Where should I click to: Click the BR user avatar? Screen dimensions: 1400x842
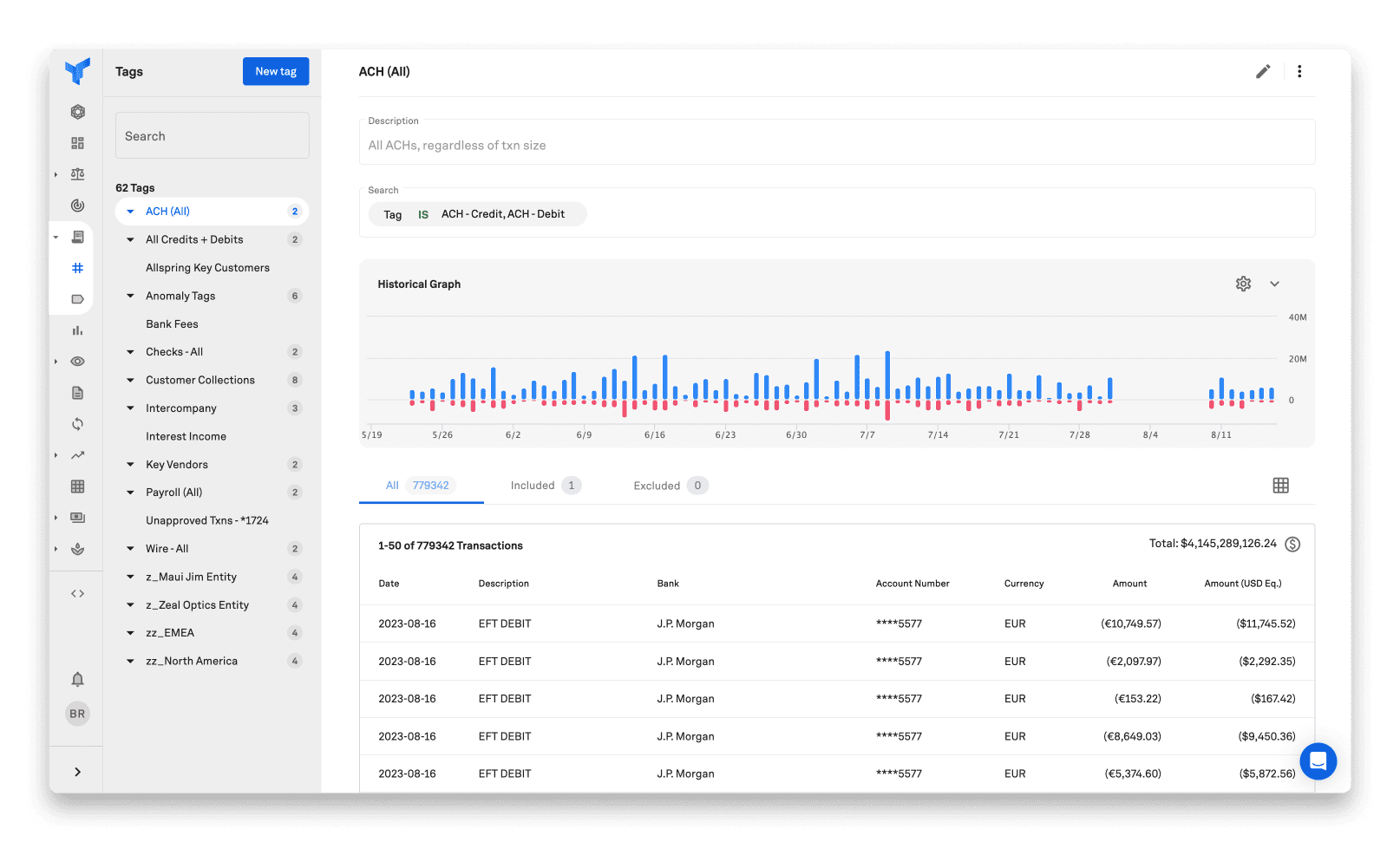(x=77, y=714)
